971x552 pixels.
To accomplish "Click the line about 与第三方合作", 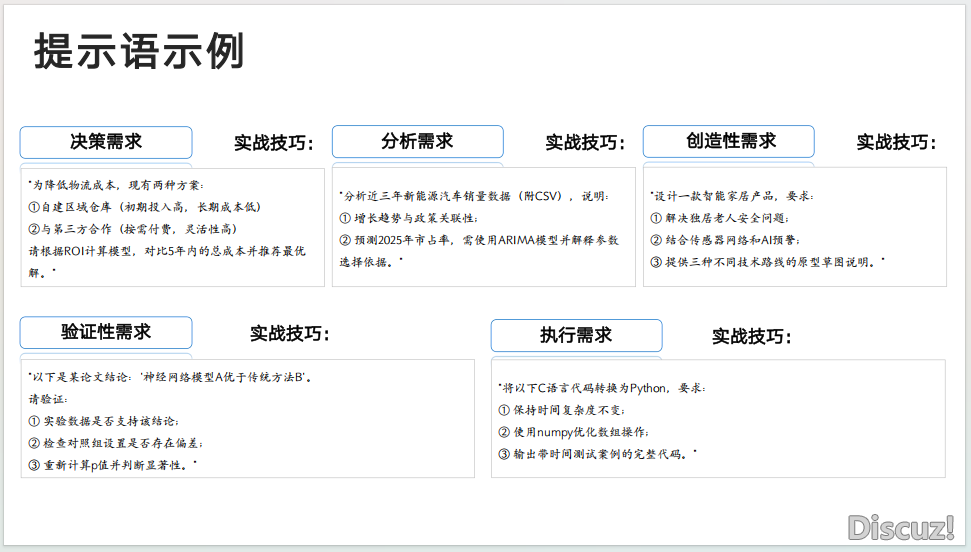I will pyautogui.click(x=133, y=229).
